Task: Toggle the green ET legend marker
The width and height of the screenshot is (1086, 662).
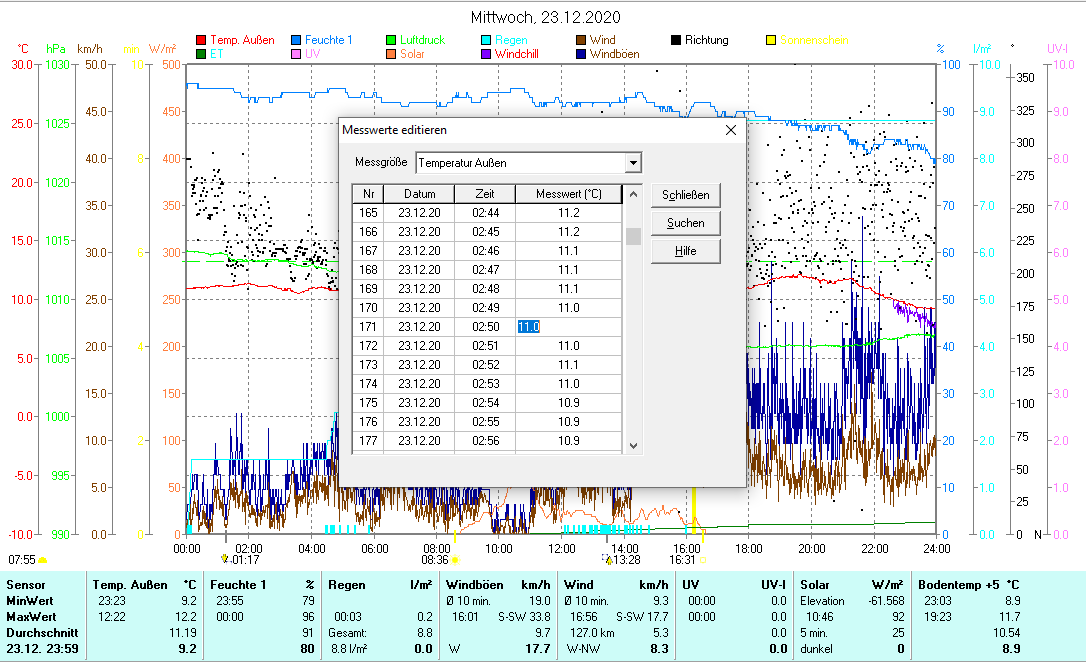Action: pyautogui.click(x=199, y=53)
